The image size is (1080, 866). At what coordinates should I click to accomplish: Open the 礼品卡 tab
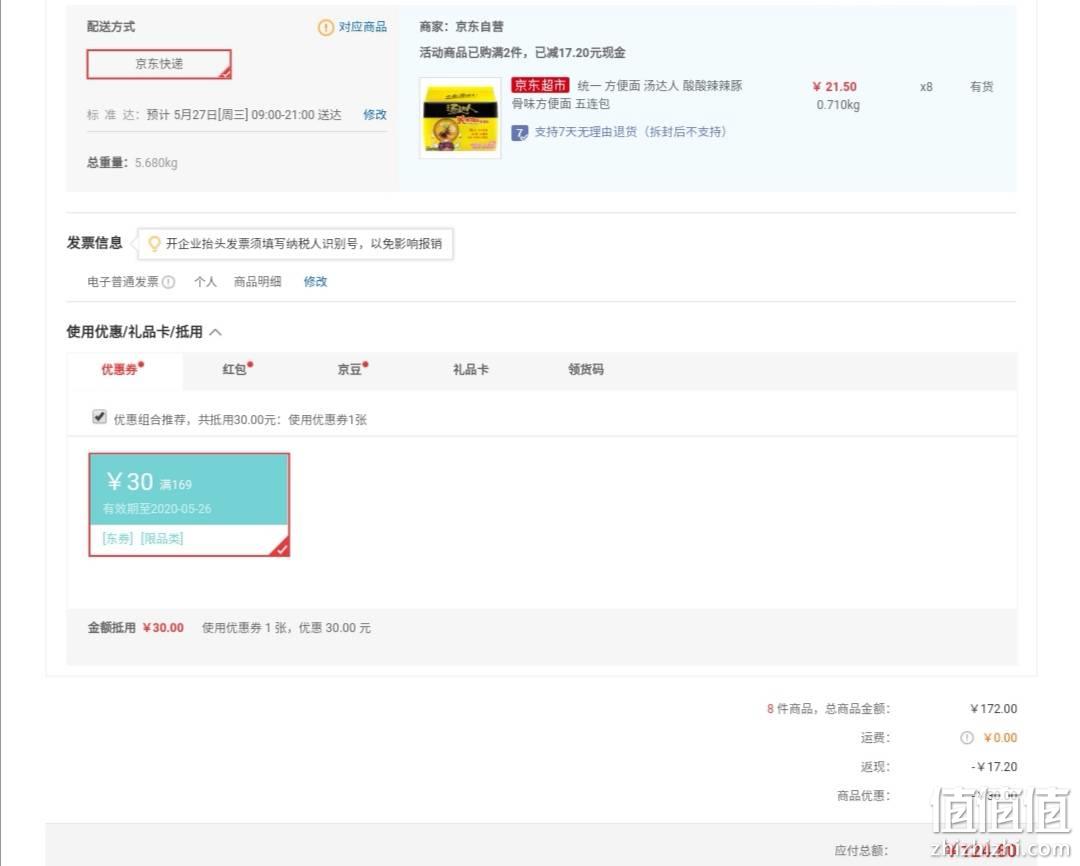point(470,370)
